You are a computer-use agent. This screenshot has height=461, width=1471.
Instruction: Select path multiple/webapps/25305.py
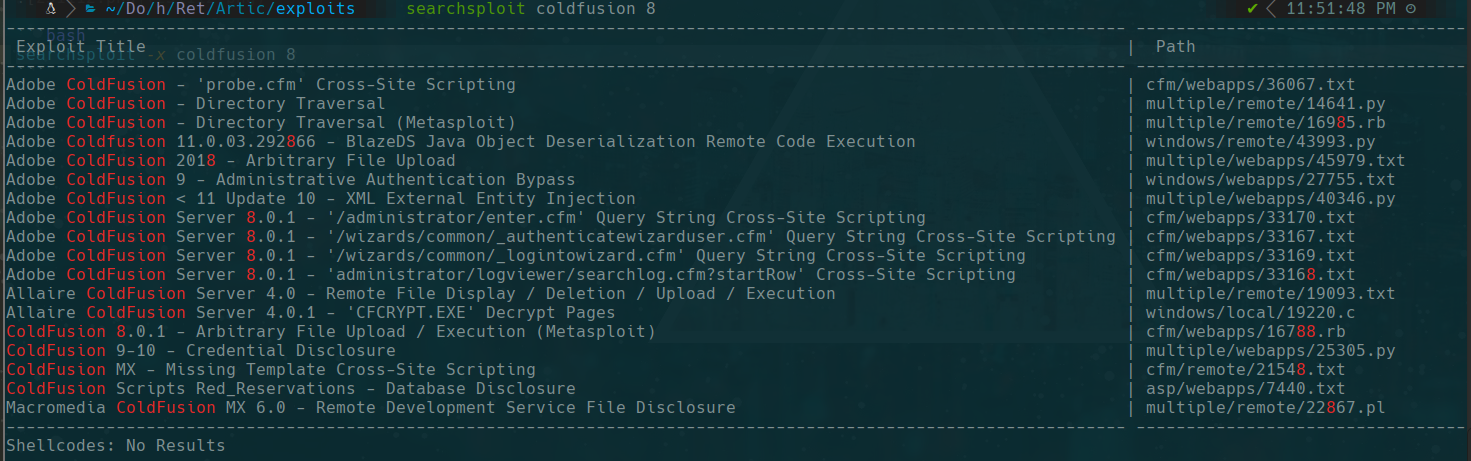[x=1270, y=351]
